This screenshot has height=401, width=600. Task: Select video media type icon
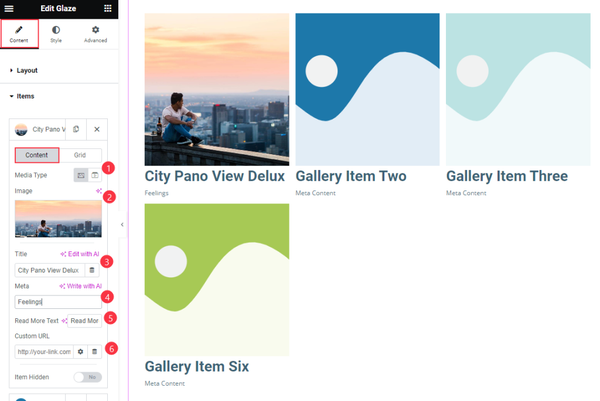pos(95,175)
